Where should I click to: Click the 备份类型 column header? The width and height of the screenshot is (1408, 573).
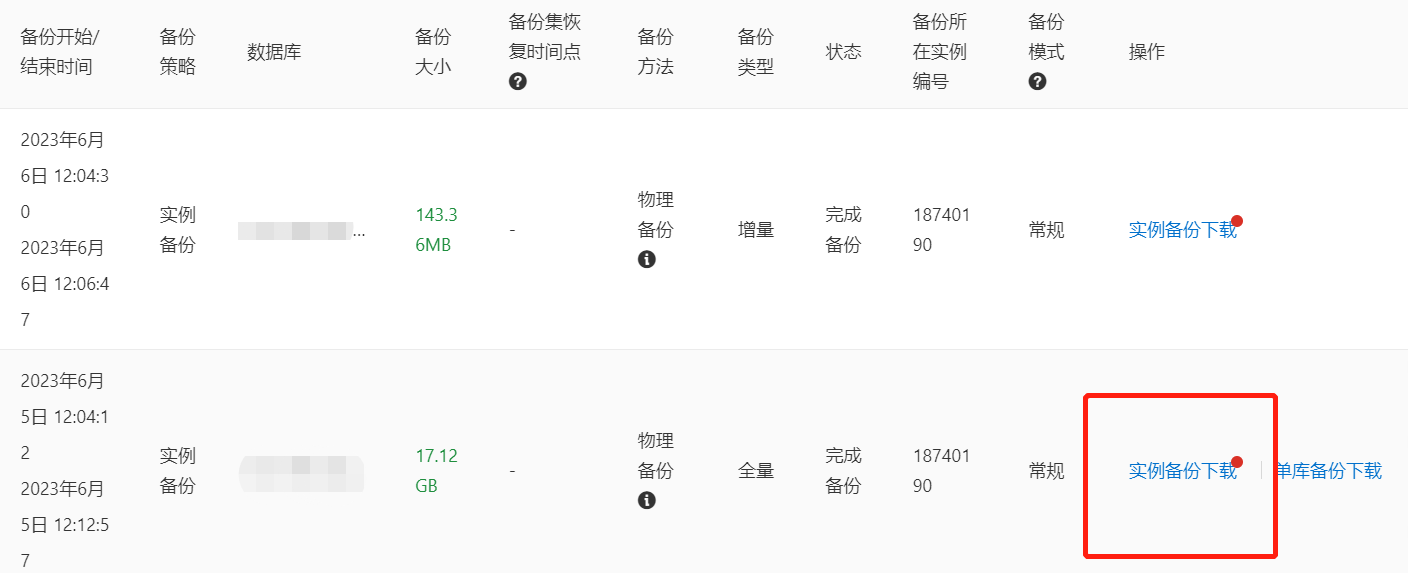pyautogui.click(x=756, y=52)
